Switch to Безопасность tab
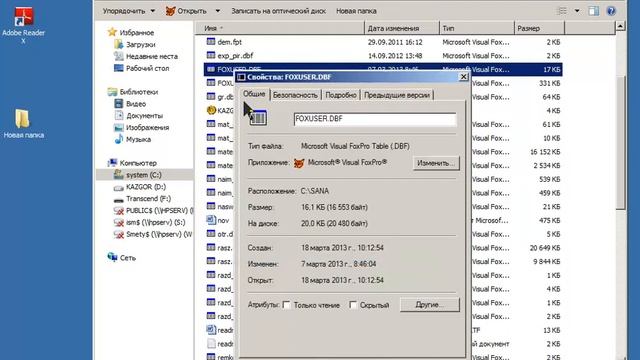The image size is (640, 360). tap(295, 95)
